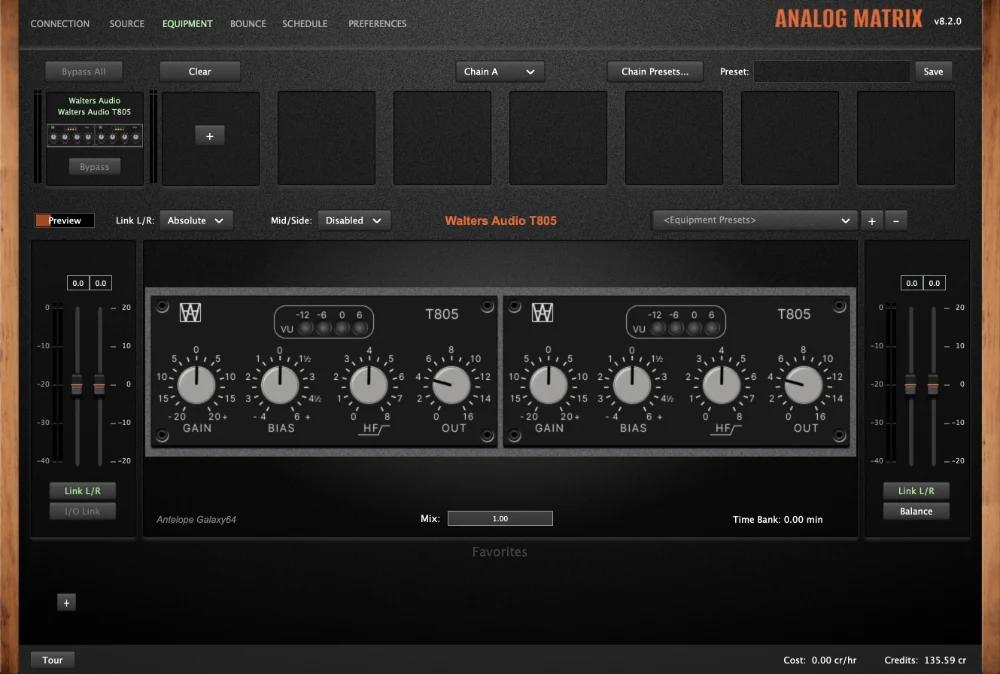
Task: Bypass the Walters Audio T805 slot
Action: coord(94,166)
